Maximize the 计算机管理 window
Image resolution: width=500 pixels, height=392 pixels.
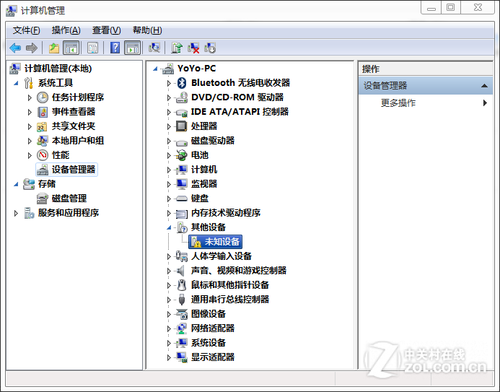[451, 7]
